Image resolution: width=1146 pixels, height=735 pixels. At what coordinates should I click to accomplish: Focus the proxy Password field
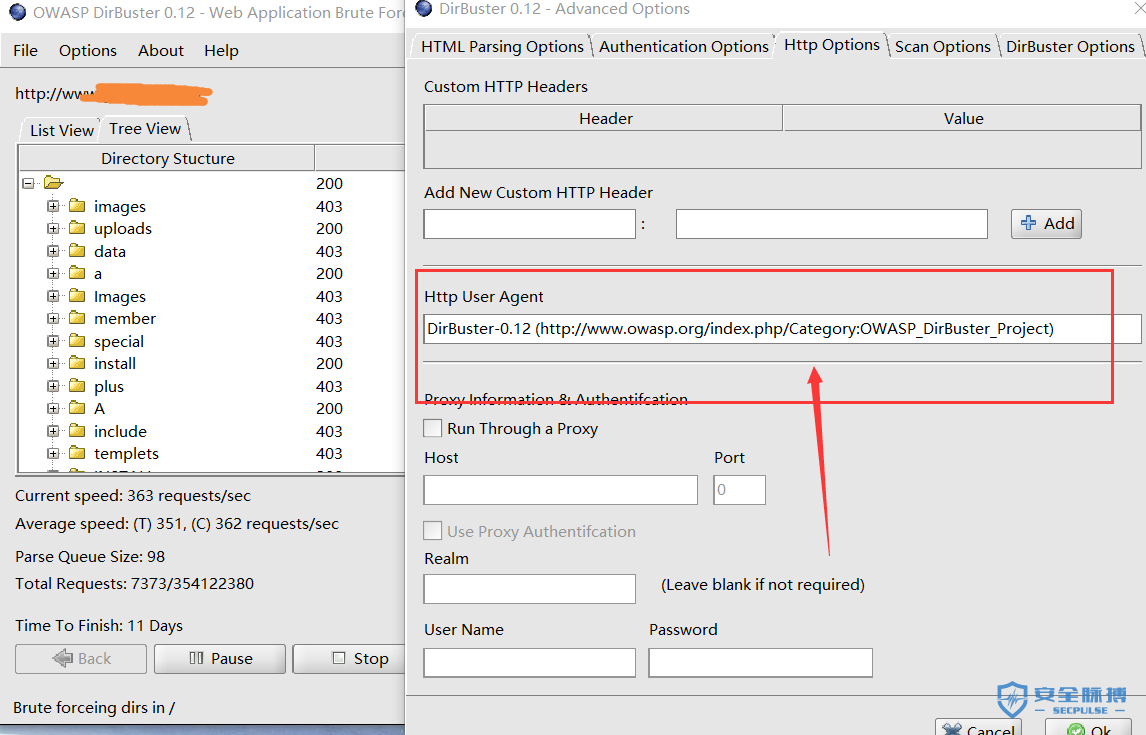tap(761, 663)
